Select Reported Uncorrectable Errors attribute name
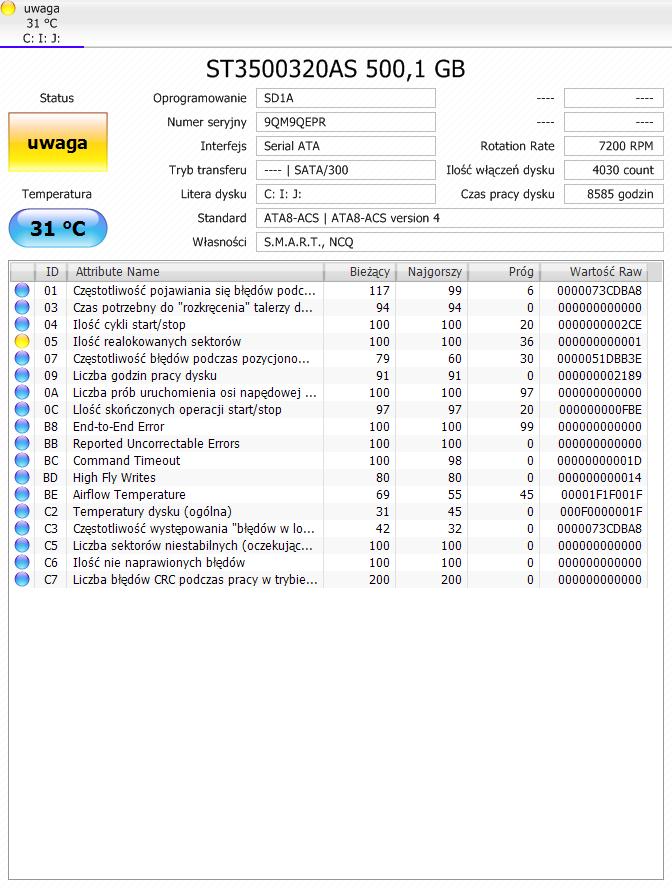Viewport: 672px width, 888px height. (156, 443)
